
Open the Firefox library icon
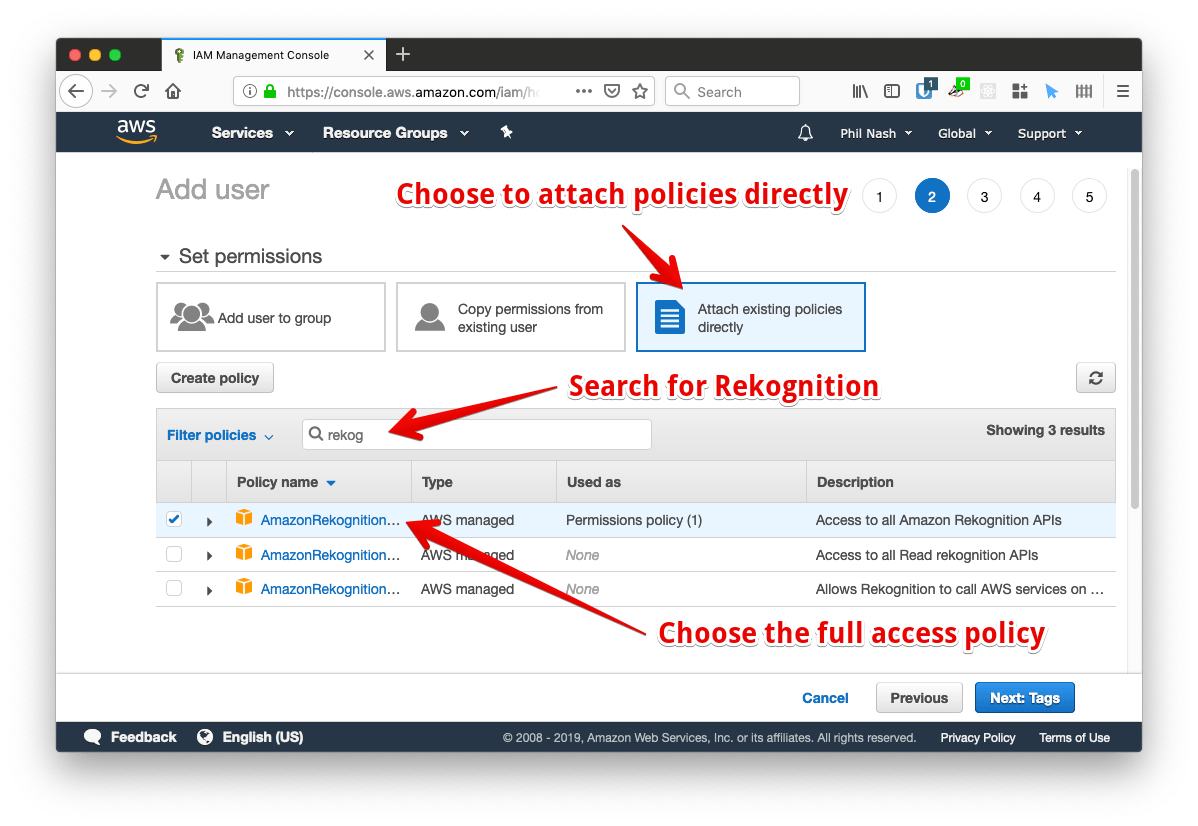click(860, 91)
